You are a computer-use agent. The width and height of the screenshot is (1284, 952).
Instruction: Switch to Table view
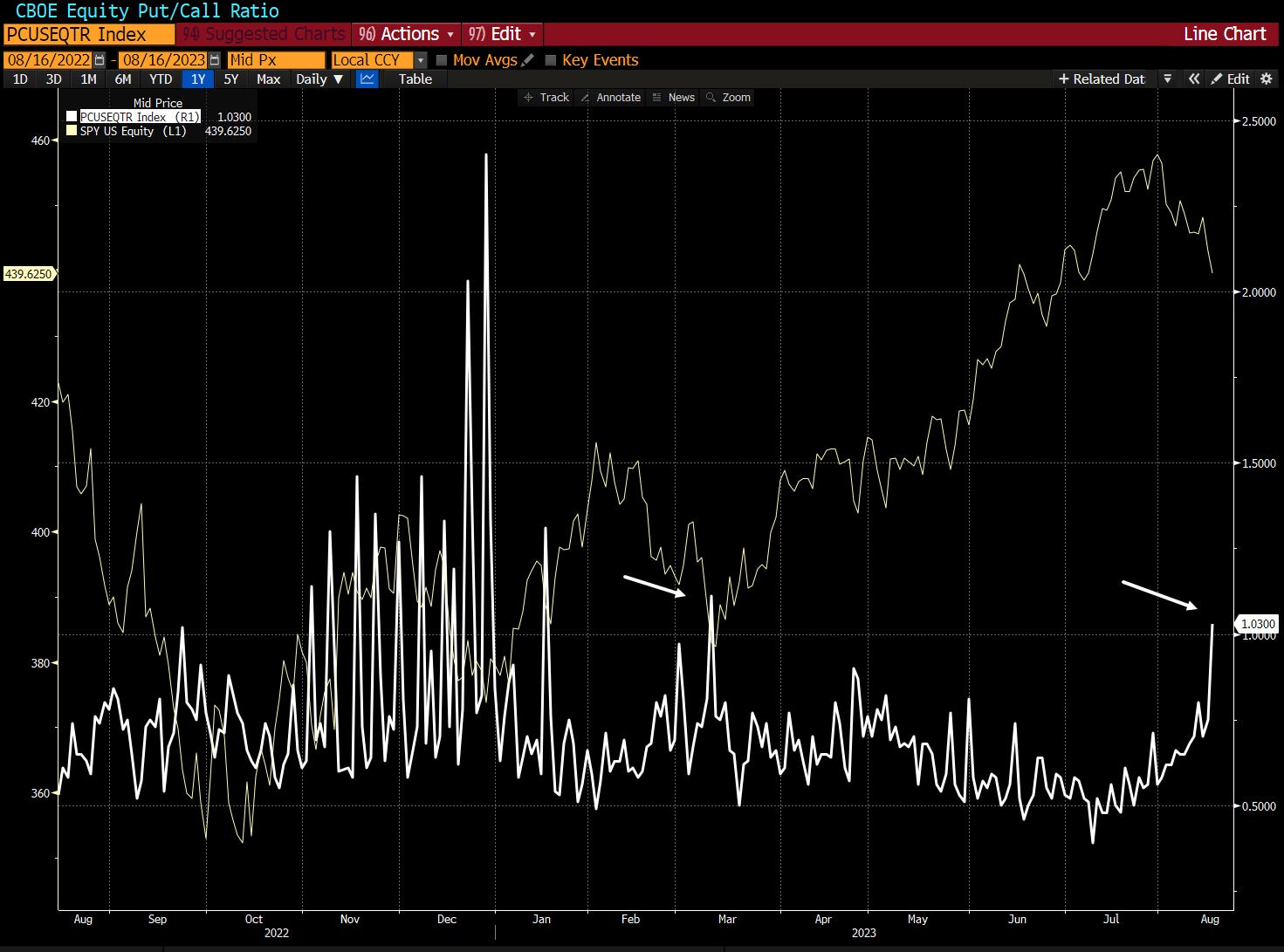click(x=415, y=79)
